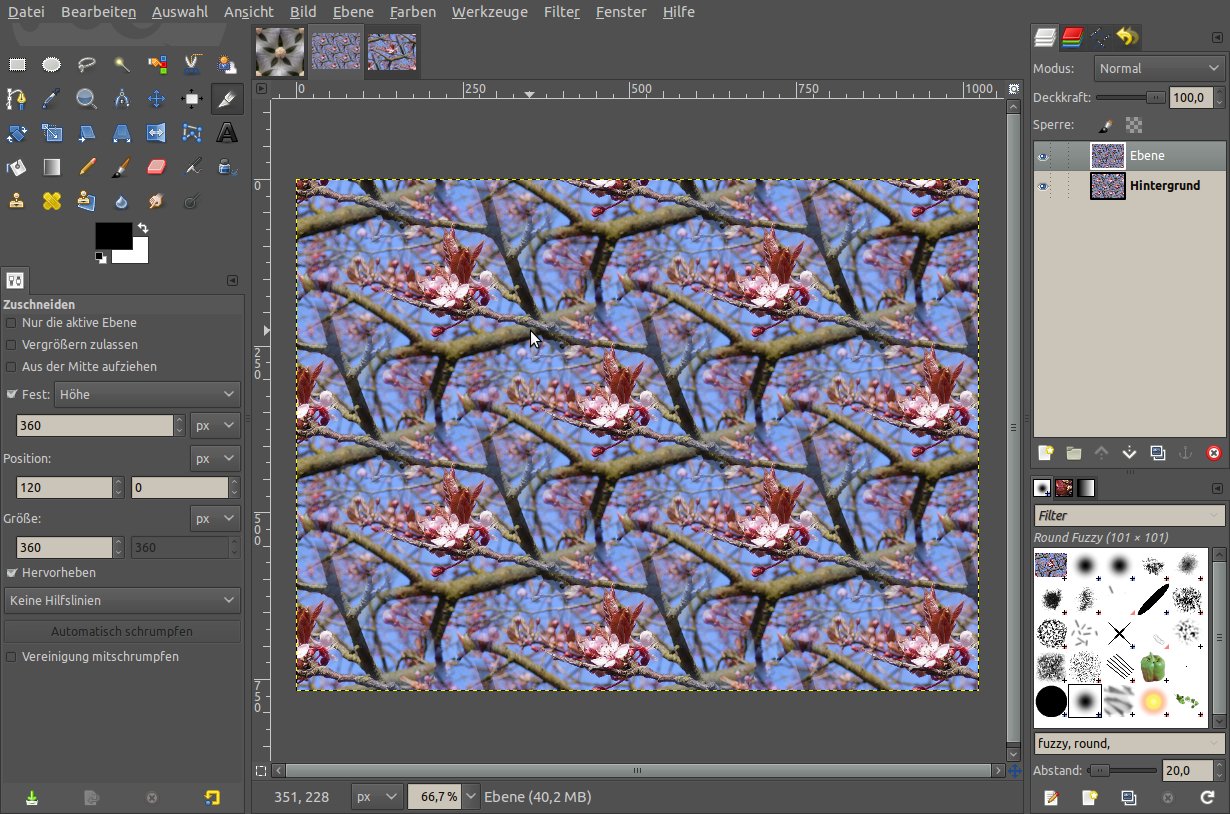Activate the Zoom magnifier tool

click(x=87, y=99)
